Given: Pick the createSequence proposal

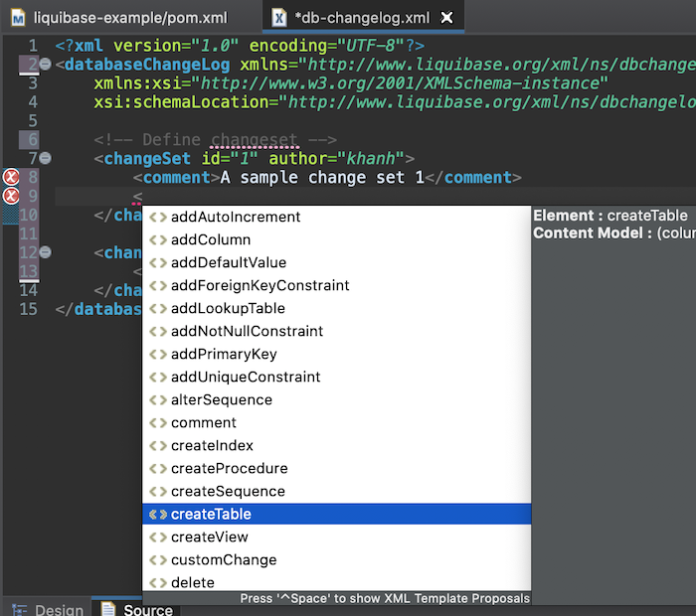Looking at the screenshot, I should click(x=336, y=491).
